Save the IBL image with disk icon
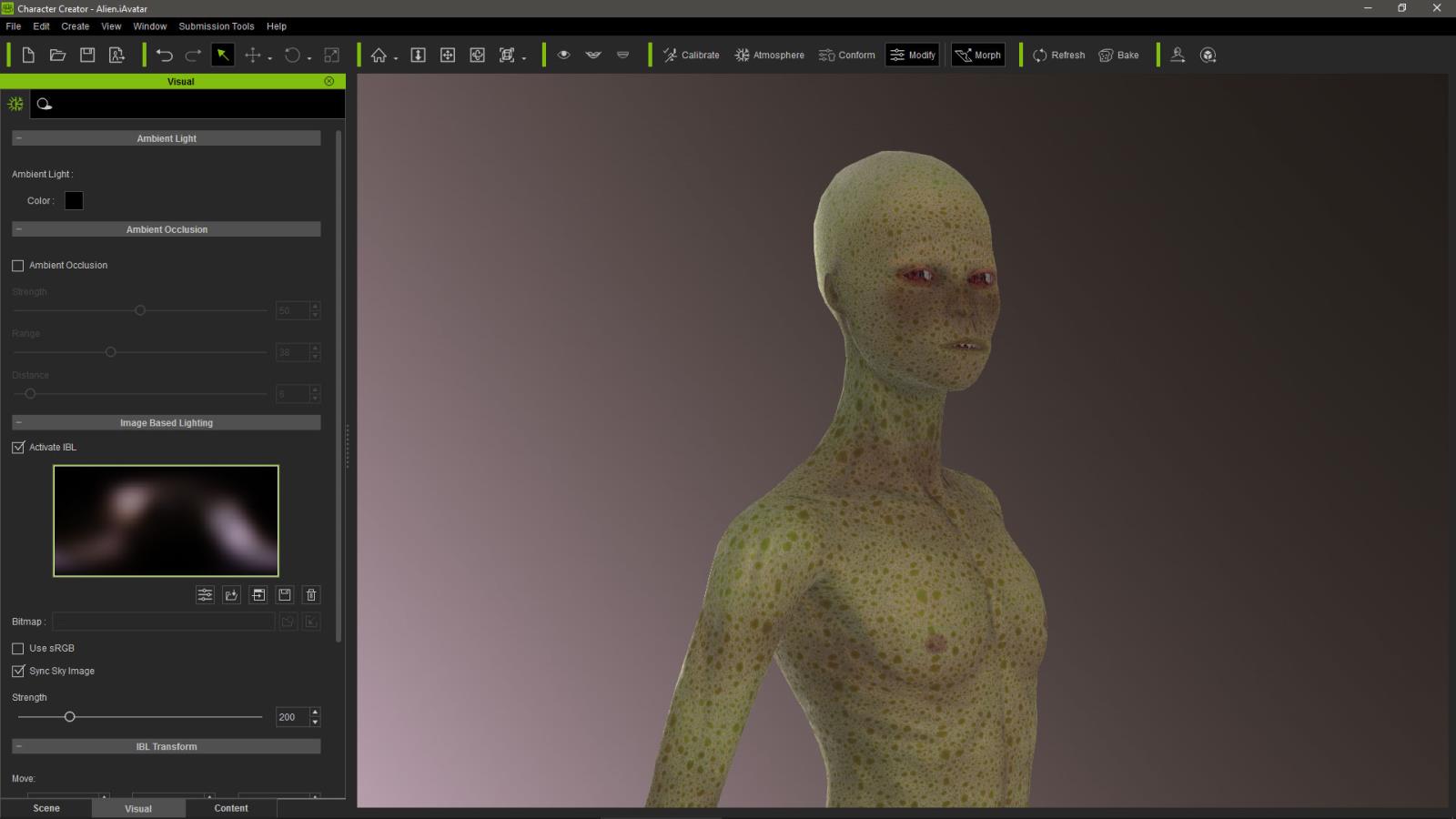The width and height of the screenshot is (1456, 819). (x=285, y=594)
